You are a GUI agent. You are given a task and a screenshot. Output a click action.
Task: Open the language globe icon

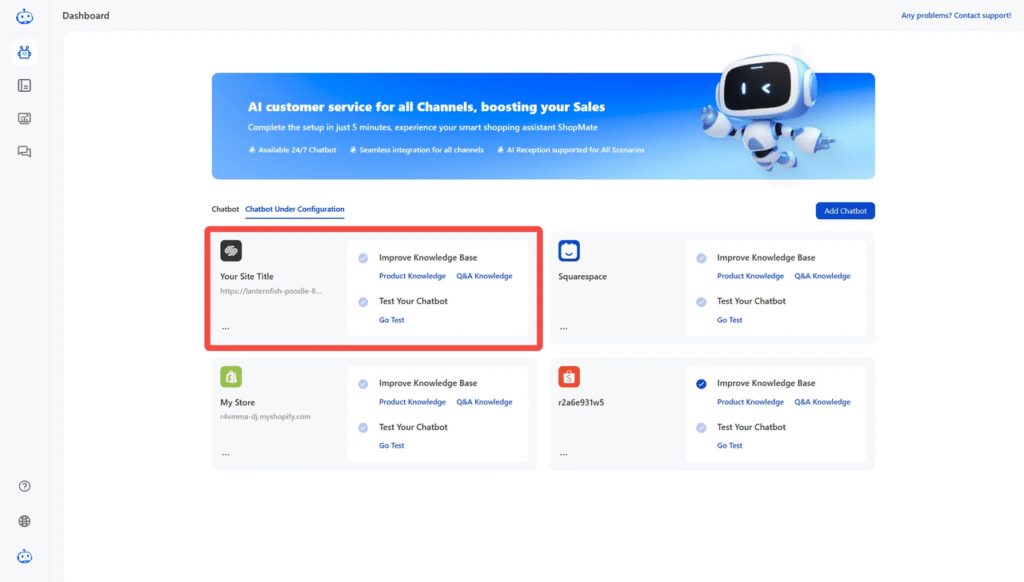[x=24, y=521]
